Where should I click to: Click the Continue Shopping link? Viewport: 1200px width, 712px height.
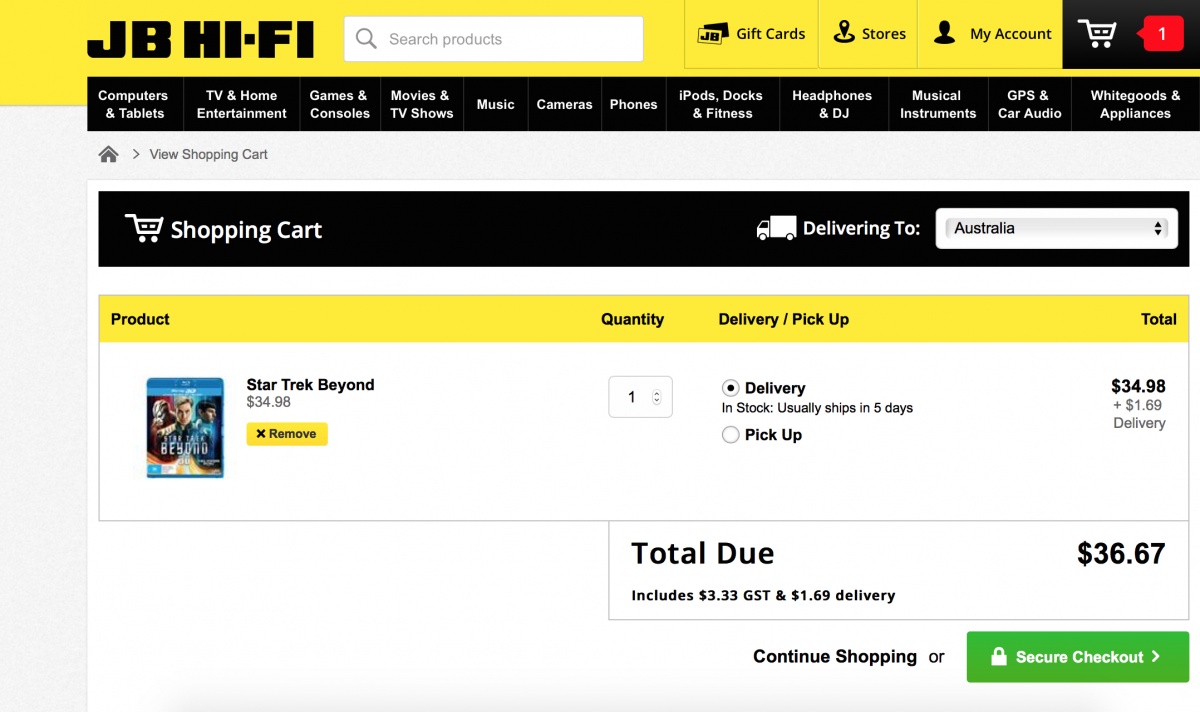point(834,657)
